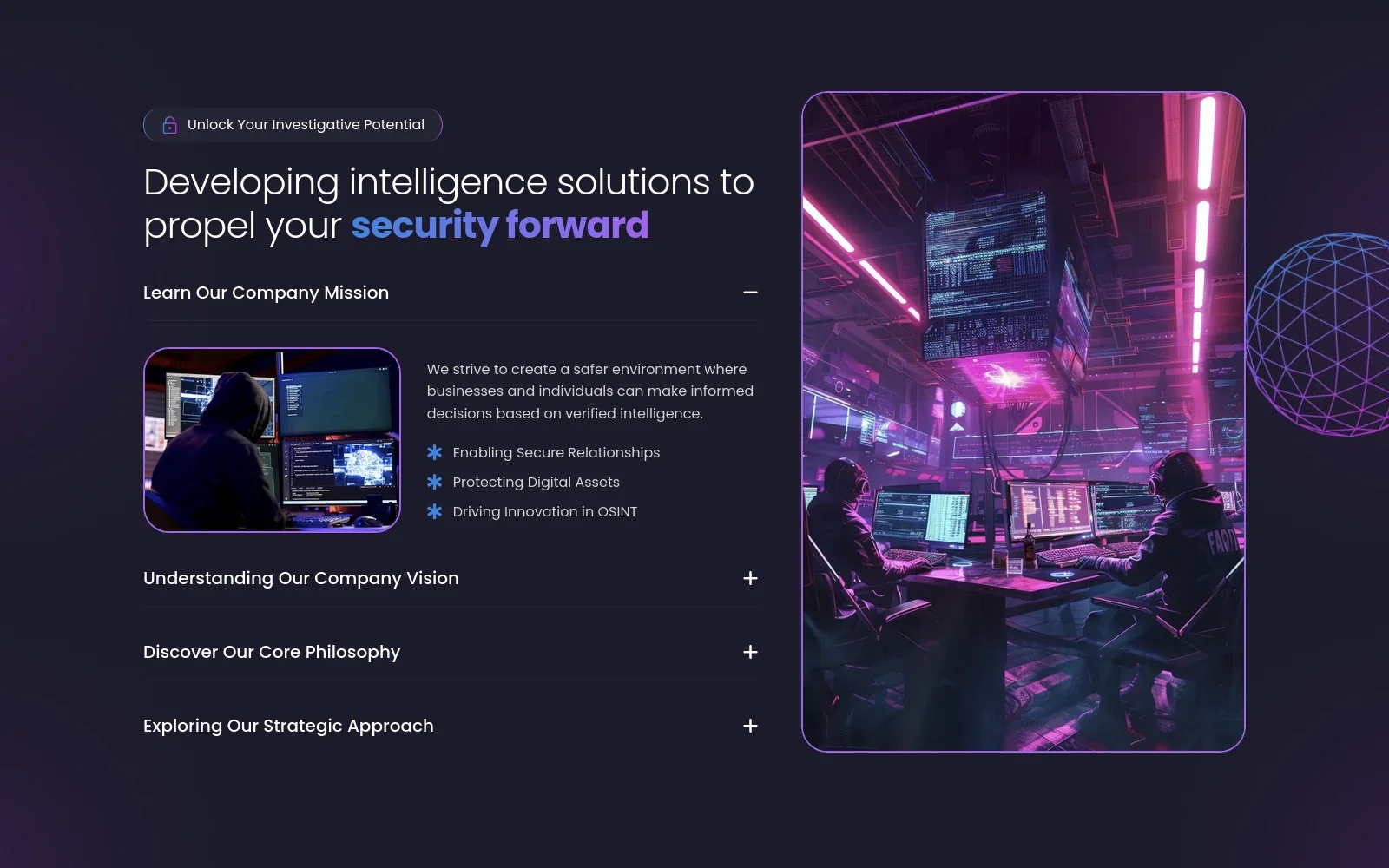The width and height of the screenshot is (1389, 868).
Task: Click the large cyberpunk control room image
Action: [1023, 422]
